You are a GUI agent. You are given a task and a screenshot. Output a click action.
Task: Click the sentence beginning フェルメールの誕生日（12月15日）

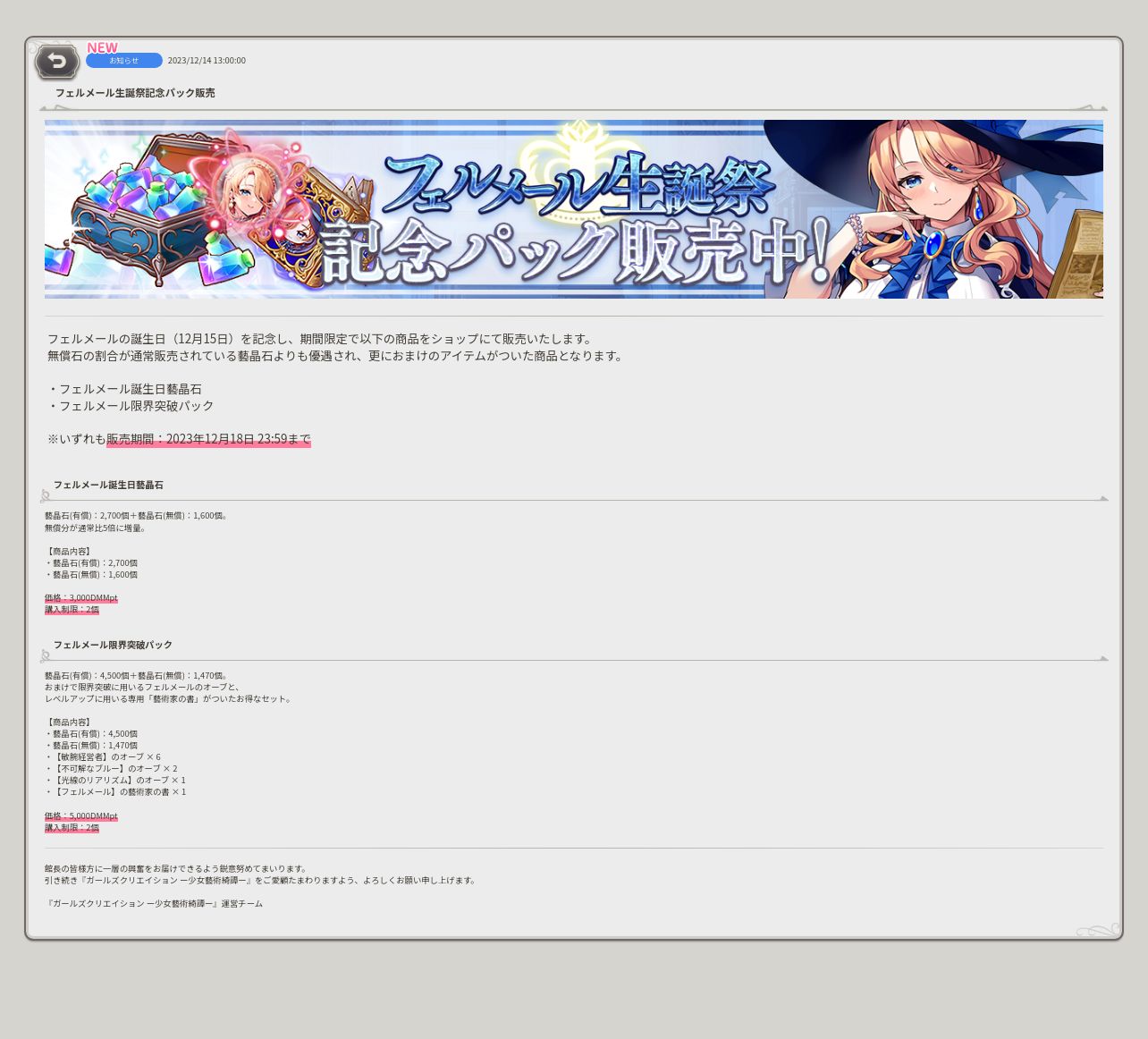tap(320, 339)
